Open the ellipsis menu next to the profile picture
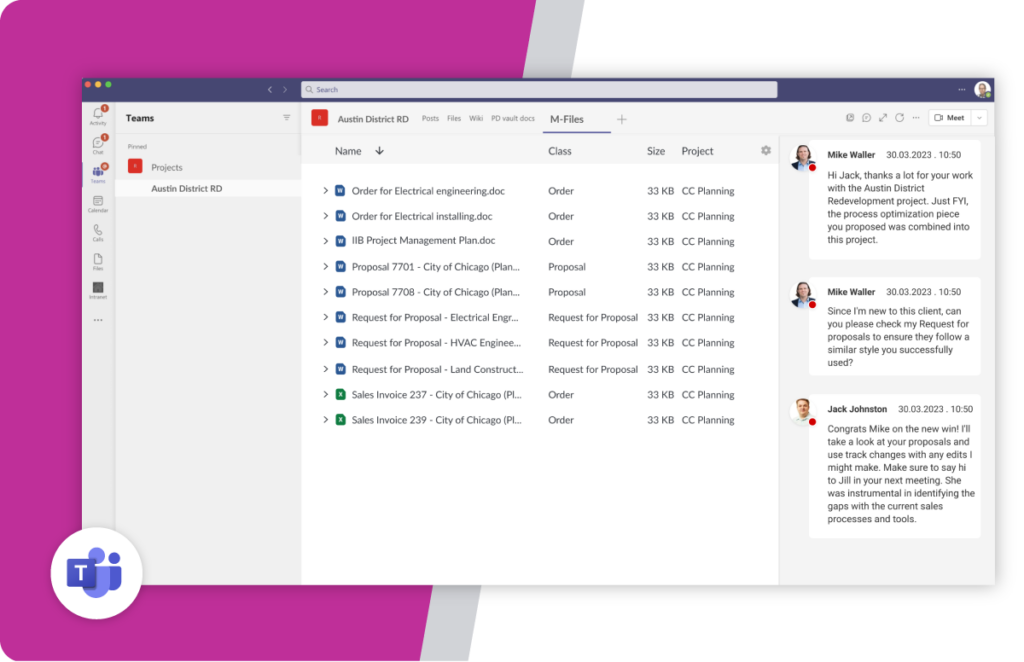 pyautogui.click(x=962, y=89)
